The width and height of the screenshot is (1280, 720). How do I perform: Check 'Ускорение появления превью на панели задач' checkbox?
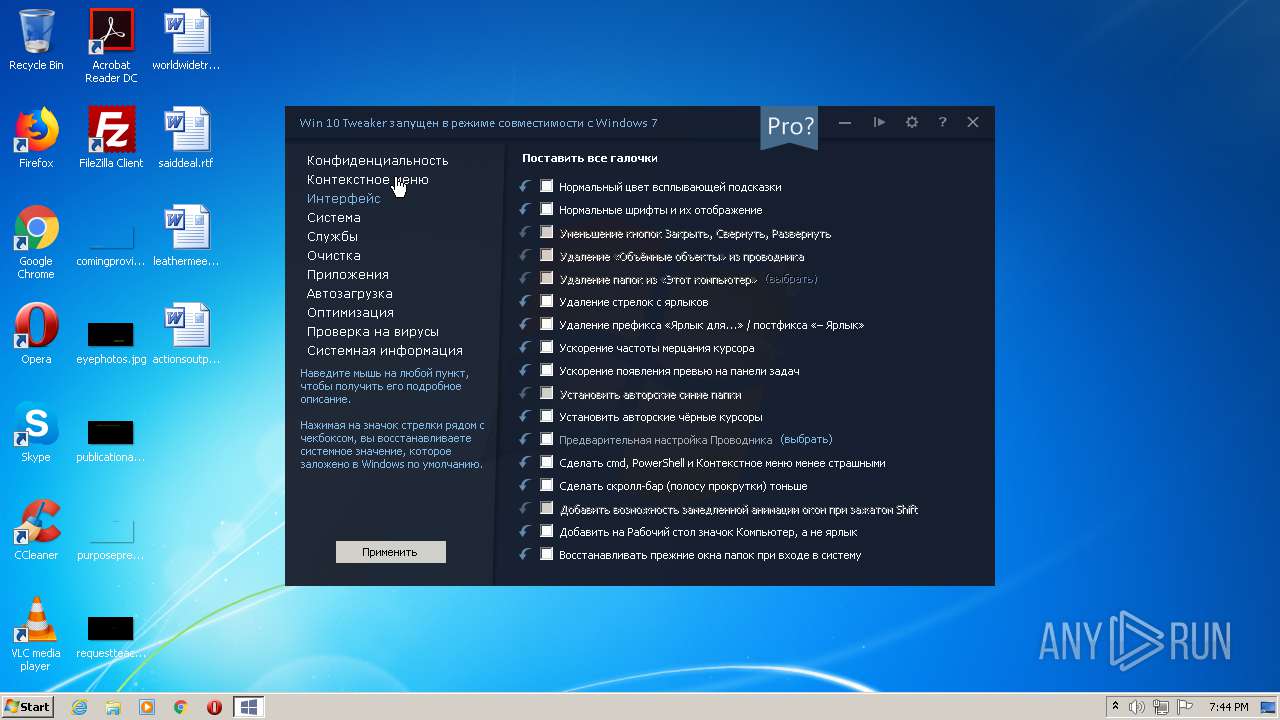click(x=547, y=370)
